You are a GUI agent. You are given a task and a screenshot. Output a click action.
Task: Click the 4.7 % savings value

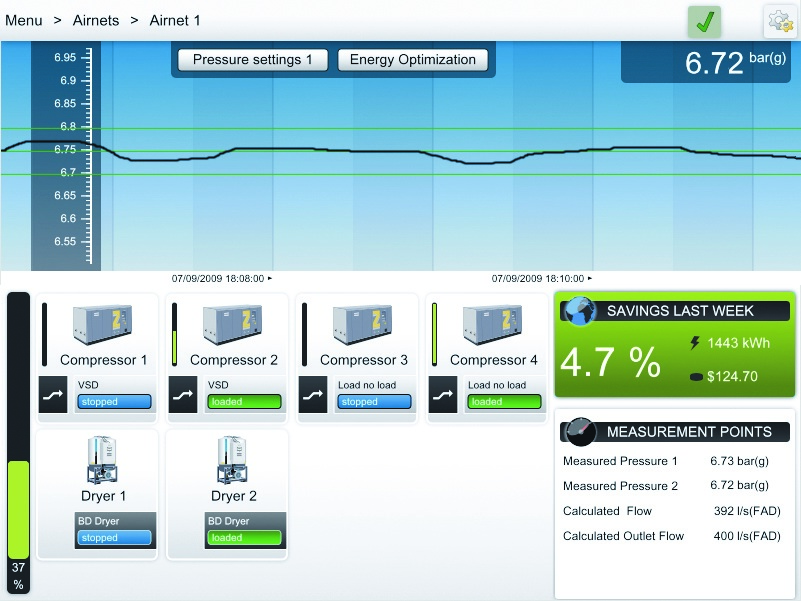[x=610, y=363]
